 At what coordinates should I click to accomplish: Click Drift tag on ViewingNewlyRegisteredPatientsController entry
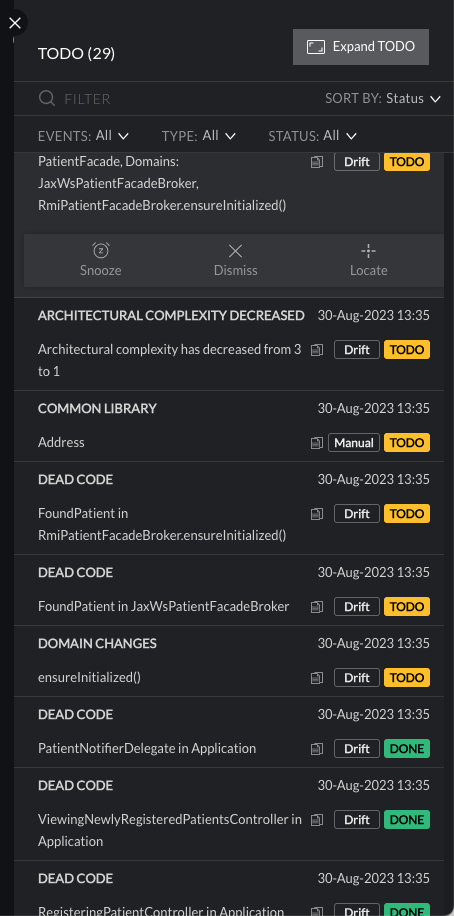pos(356,820)
